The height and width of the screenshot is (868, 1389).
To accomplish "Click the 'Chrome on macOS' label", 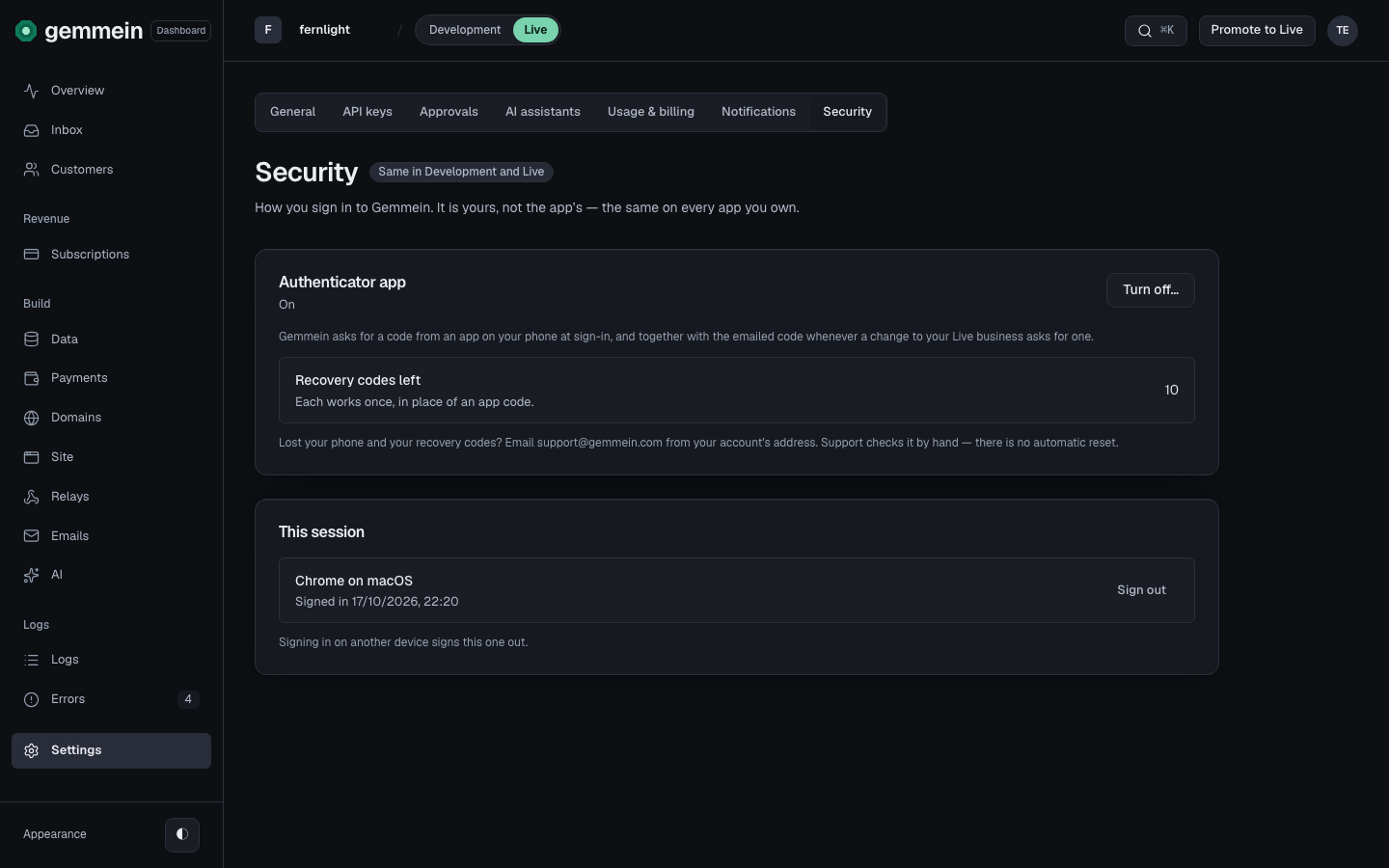I will coord(354,581).
